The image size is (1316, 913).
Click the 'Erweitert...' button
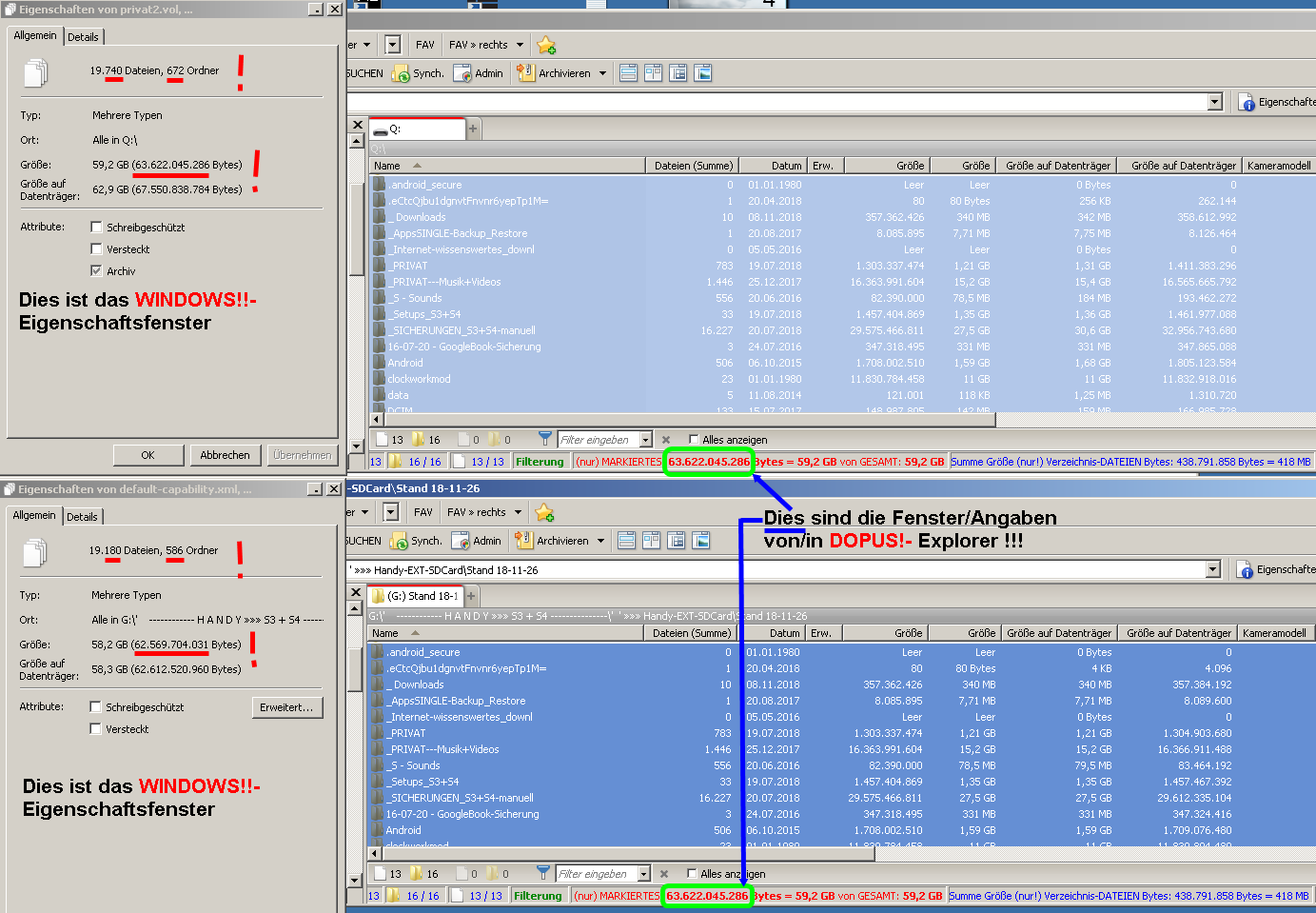click(x=286, y=707)
